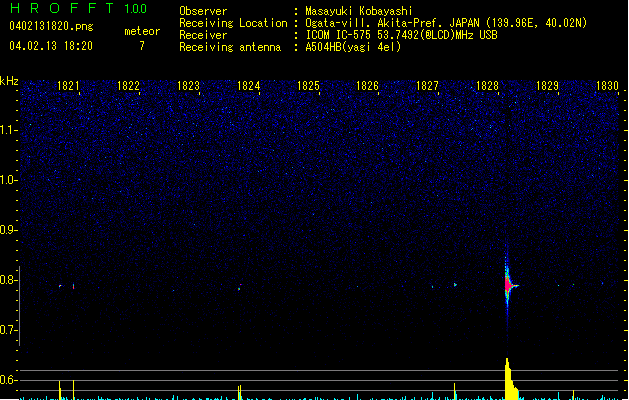
Task: Click the 1.0 kHz axis label
Action: 8,180
